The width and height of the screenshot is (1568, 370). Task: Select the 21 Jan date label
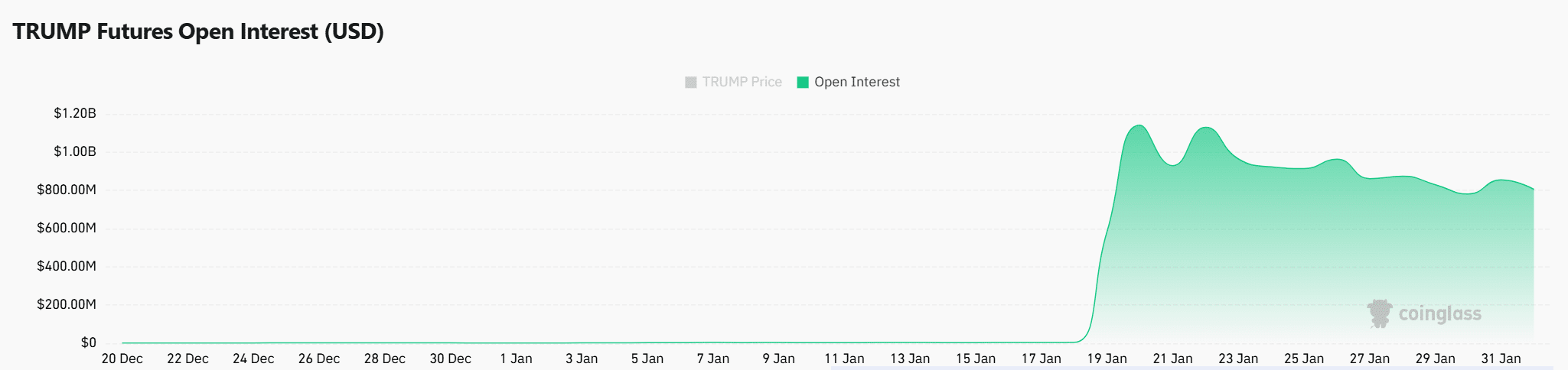pos(1172,359)
